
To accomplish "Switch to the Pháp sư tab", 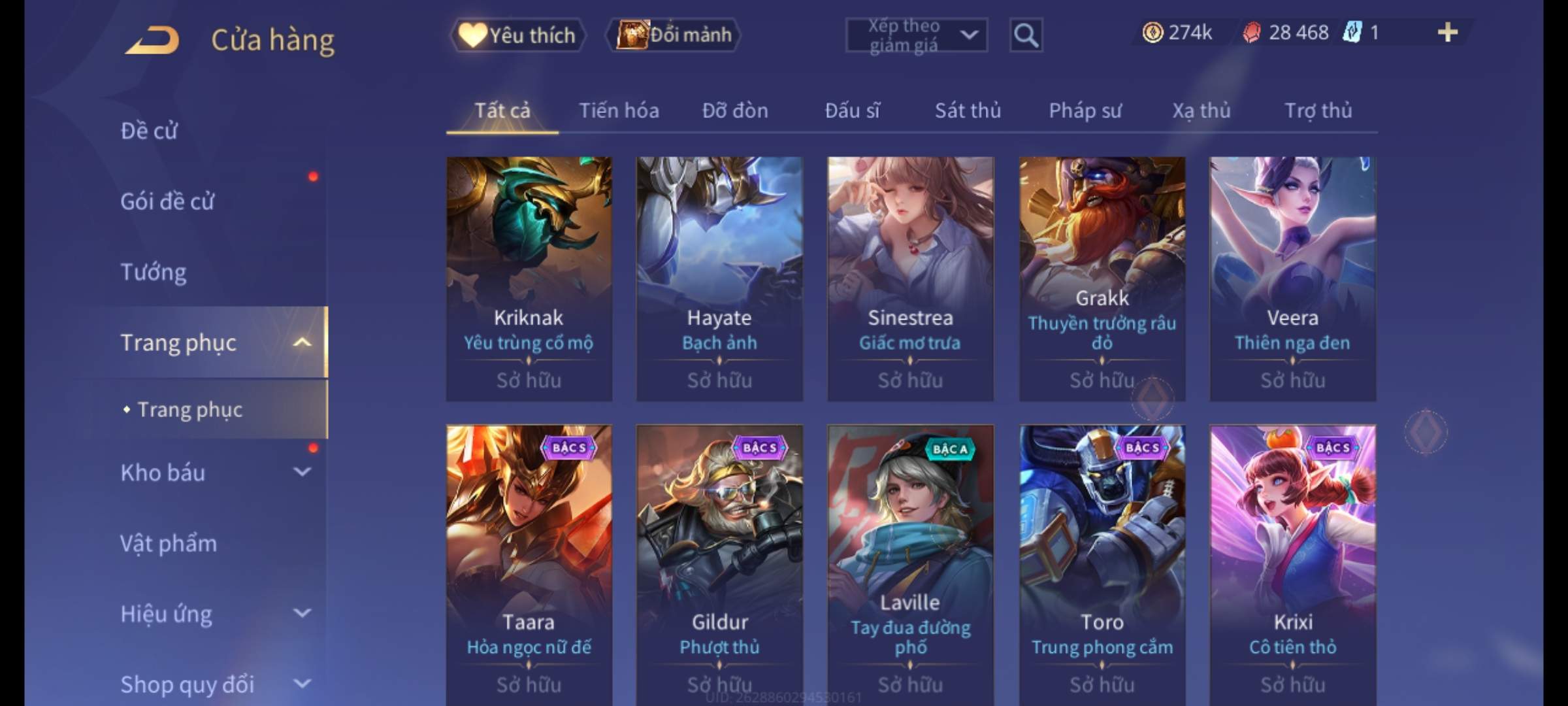I will [1085, 110].
